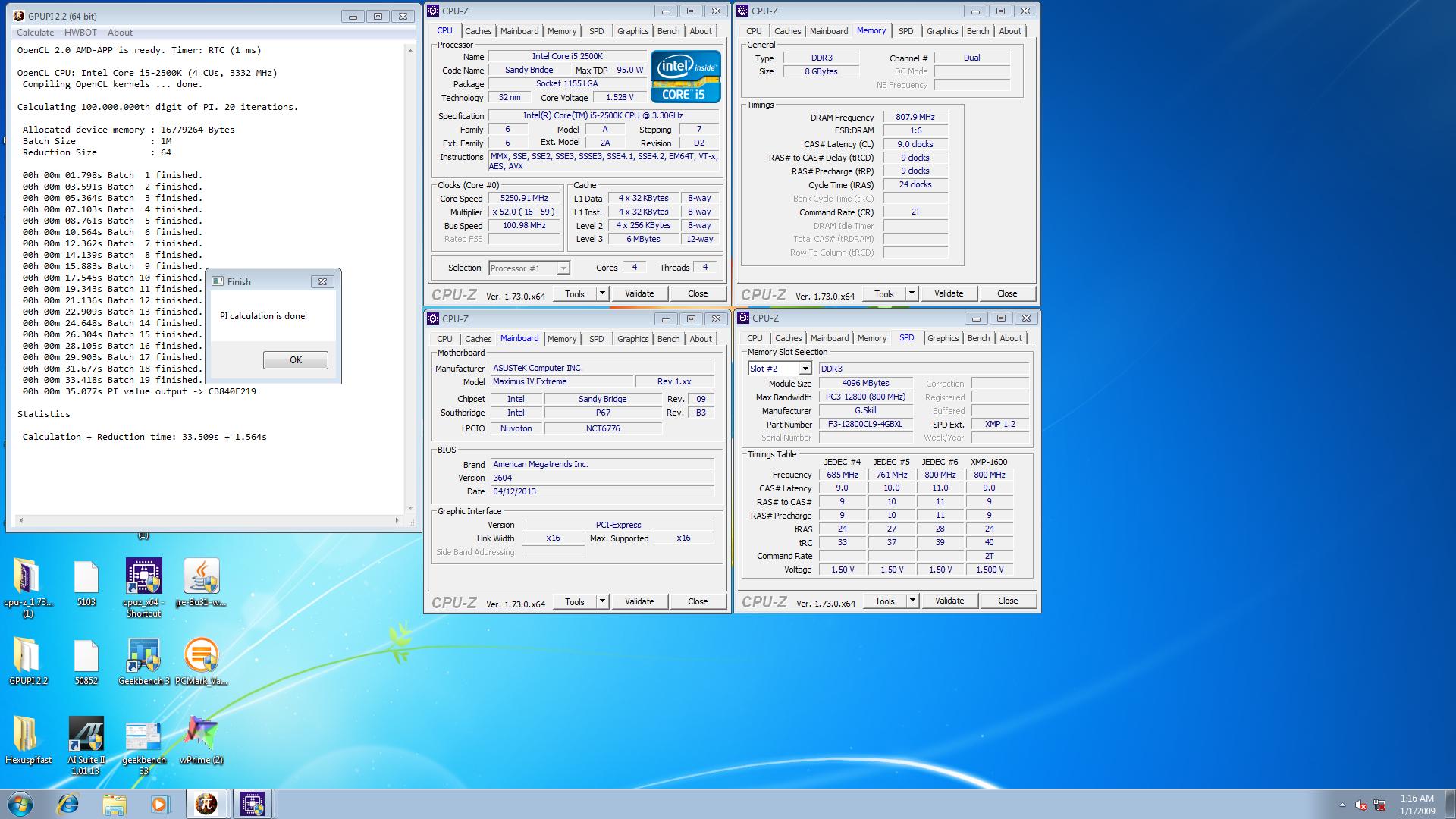1456x819 pixels.
Task: Click Tools button in Memory window
Action: (884, 293)
